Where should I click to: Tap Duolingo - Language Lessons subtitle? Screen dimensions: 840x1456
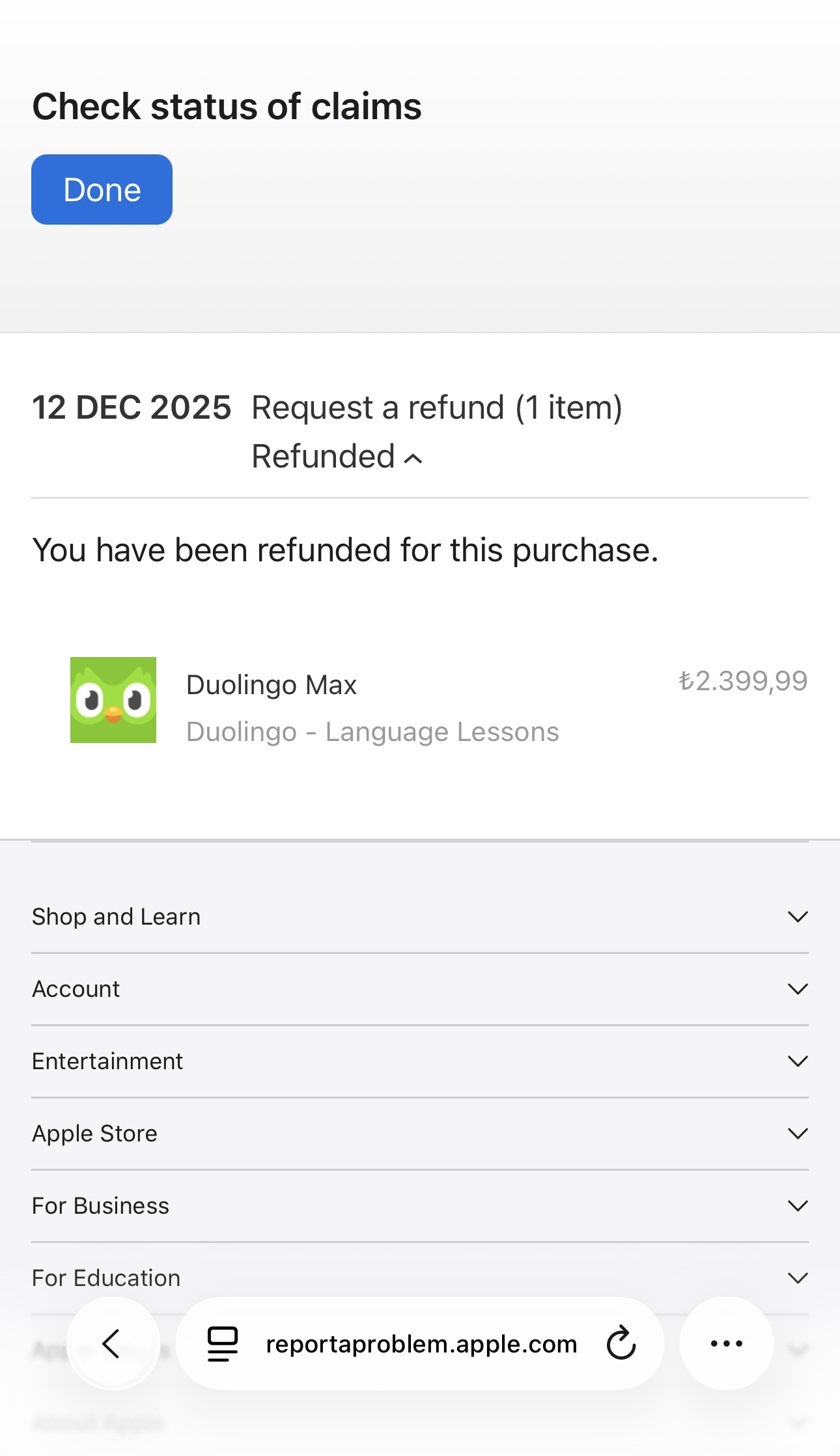(372, 732)
